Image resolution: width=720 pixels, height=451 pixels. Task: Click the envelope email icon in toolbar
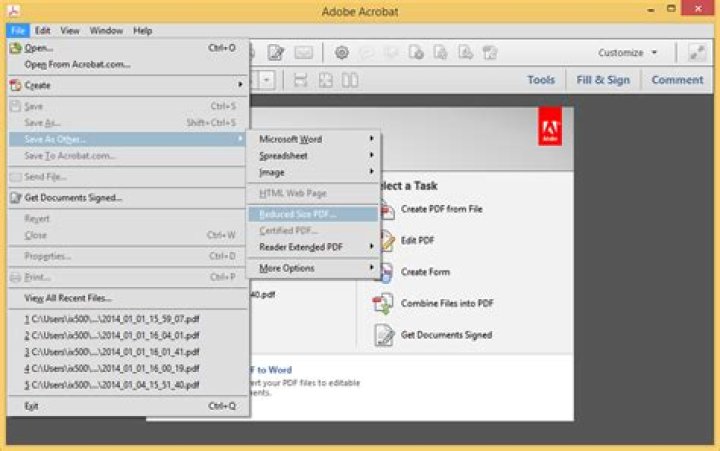(304, 53)
